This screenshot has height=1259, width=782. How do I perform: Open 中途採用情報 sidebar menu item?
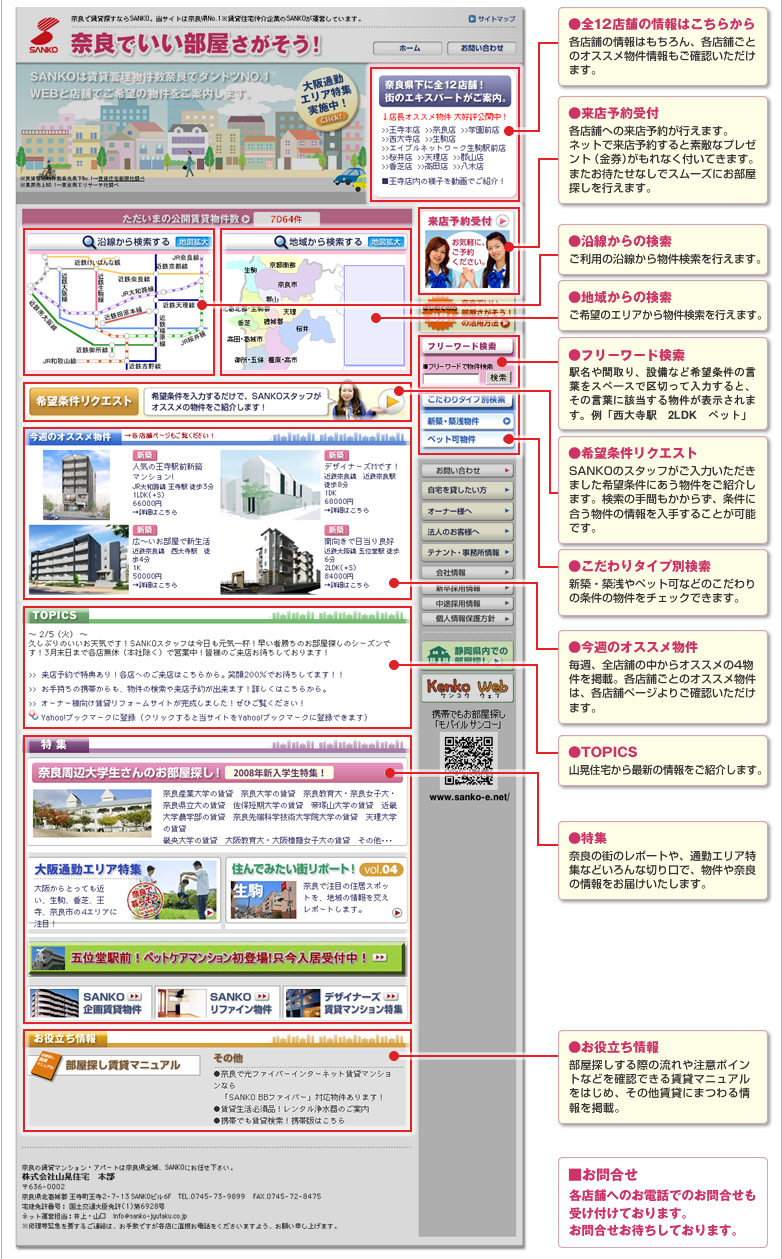[x=468, y=604]
